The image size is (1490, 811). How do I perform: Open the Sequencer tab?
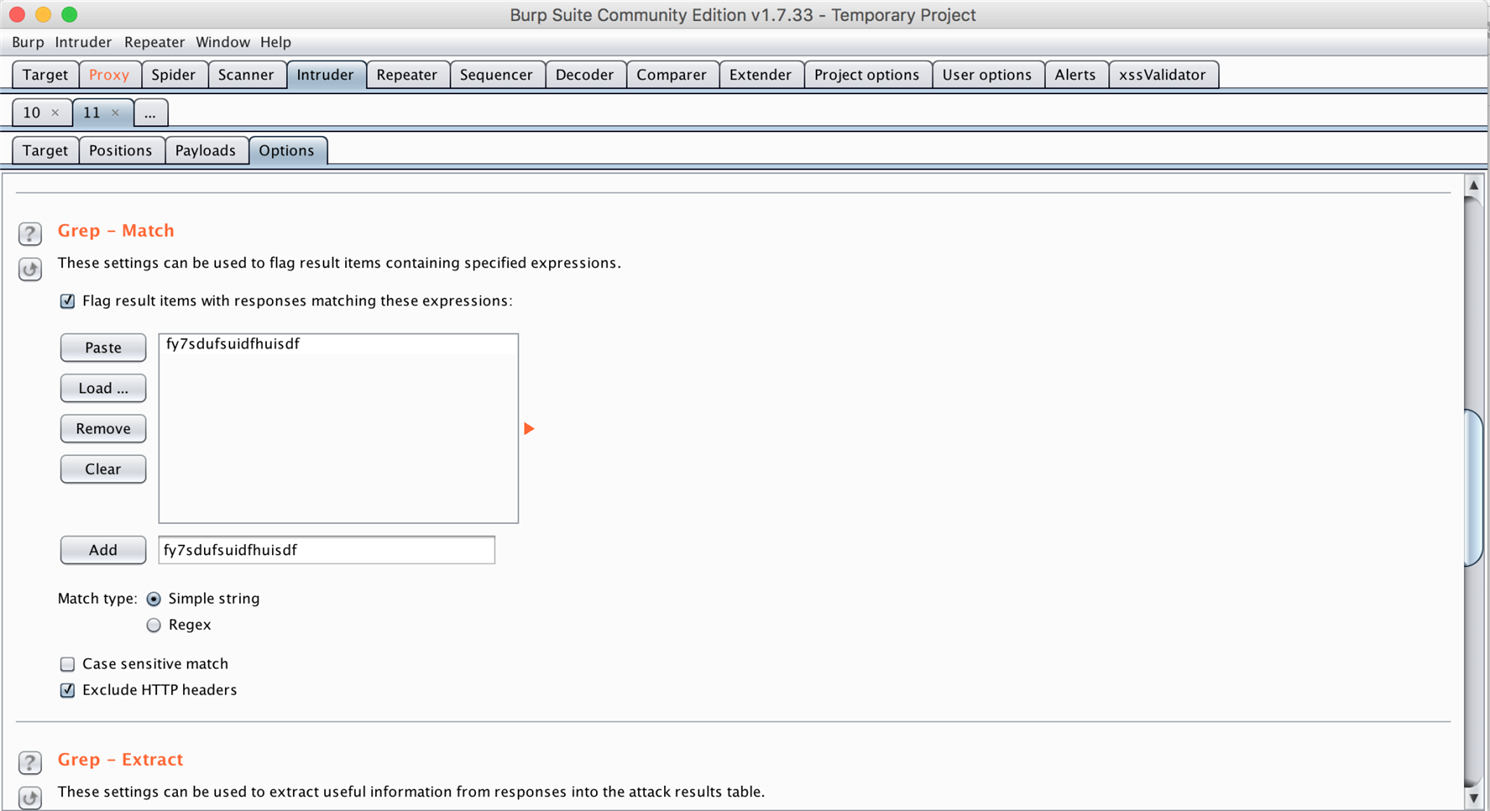tap(497, 75)
